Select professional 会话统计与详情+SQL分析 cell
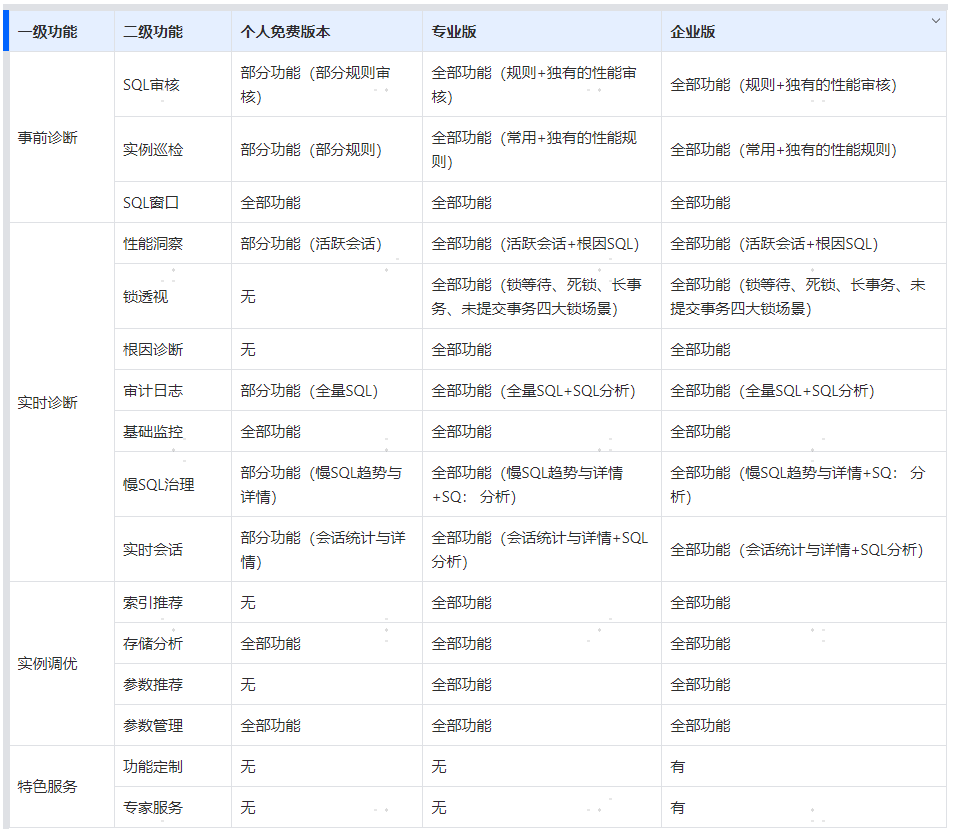Screen dimensions: 953x834 tap(542, 550)
